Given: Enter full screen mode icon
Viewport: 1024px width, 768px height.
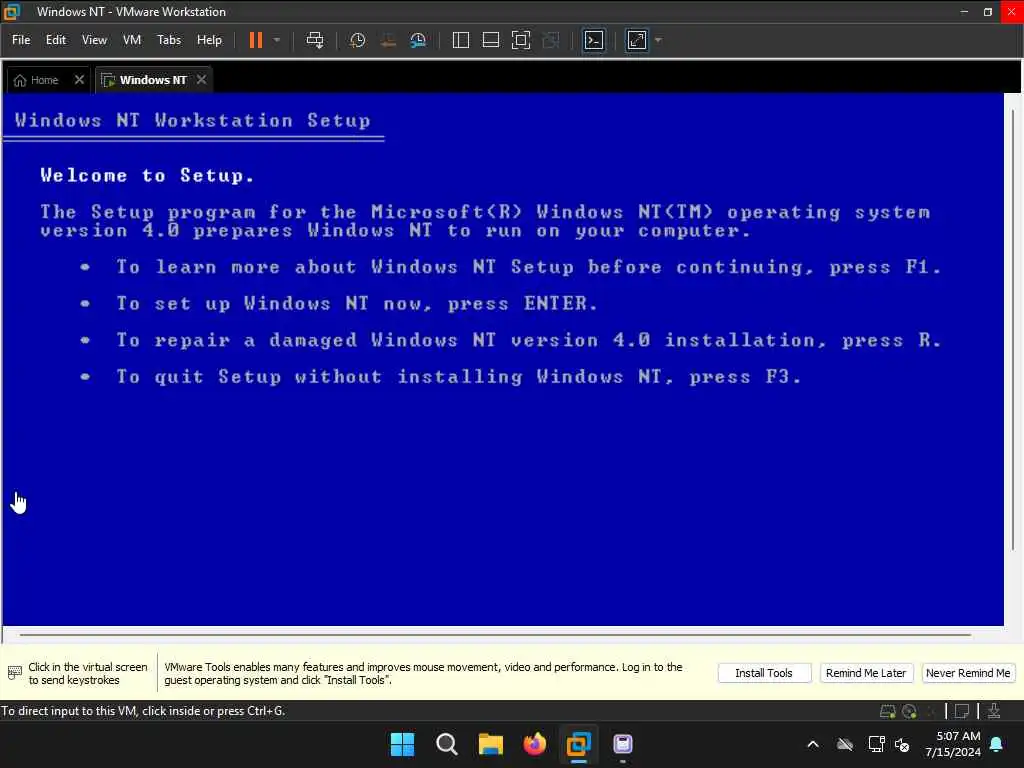Looking at the screenshot, I should pyautogui.click(x=520, y=40).
